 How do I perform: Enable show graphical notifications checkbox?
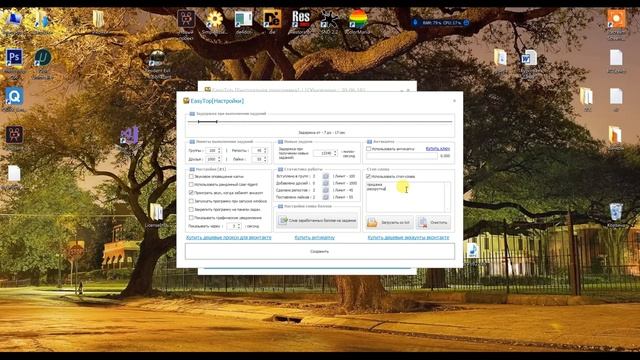click(x=191, y=218)
